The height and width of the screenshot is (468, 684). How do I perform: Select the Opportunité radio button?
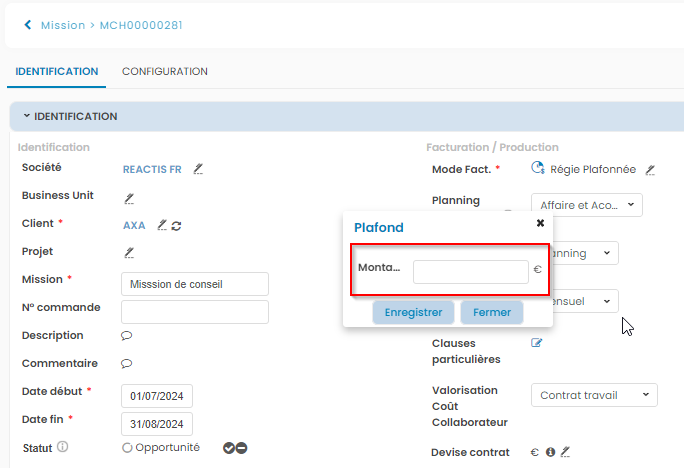coord(127,448)
